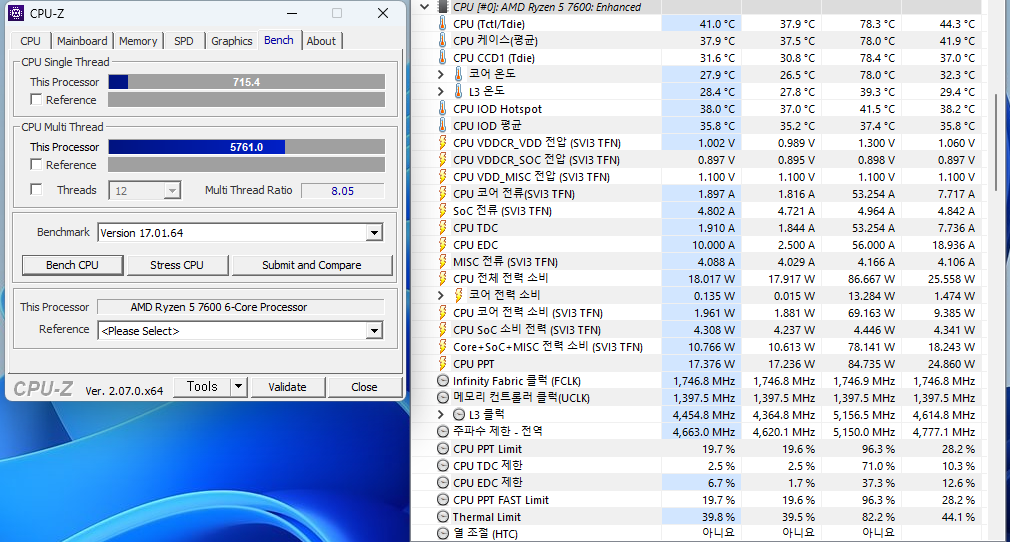
Task: Click the multi thread score bar 5761.0
Action: coord(247,147)
